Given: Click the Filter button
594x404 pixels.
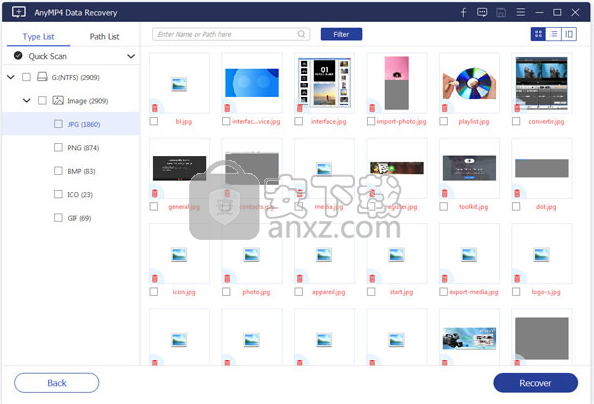Looking at the screenshot, I should 341,34.
